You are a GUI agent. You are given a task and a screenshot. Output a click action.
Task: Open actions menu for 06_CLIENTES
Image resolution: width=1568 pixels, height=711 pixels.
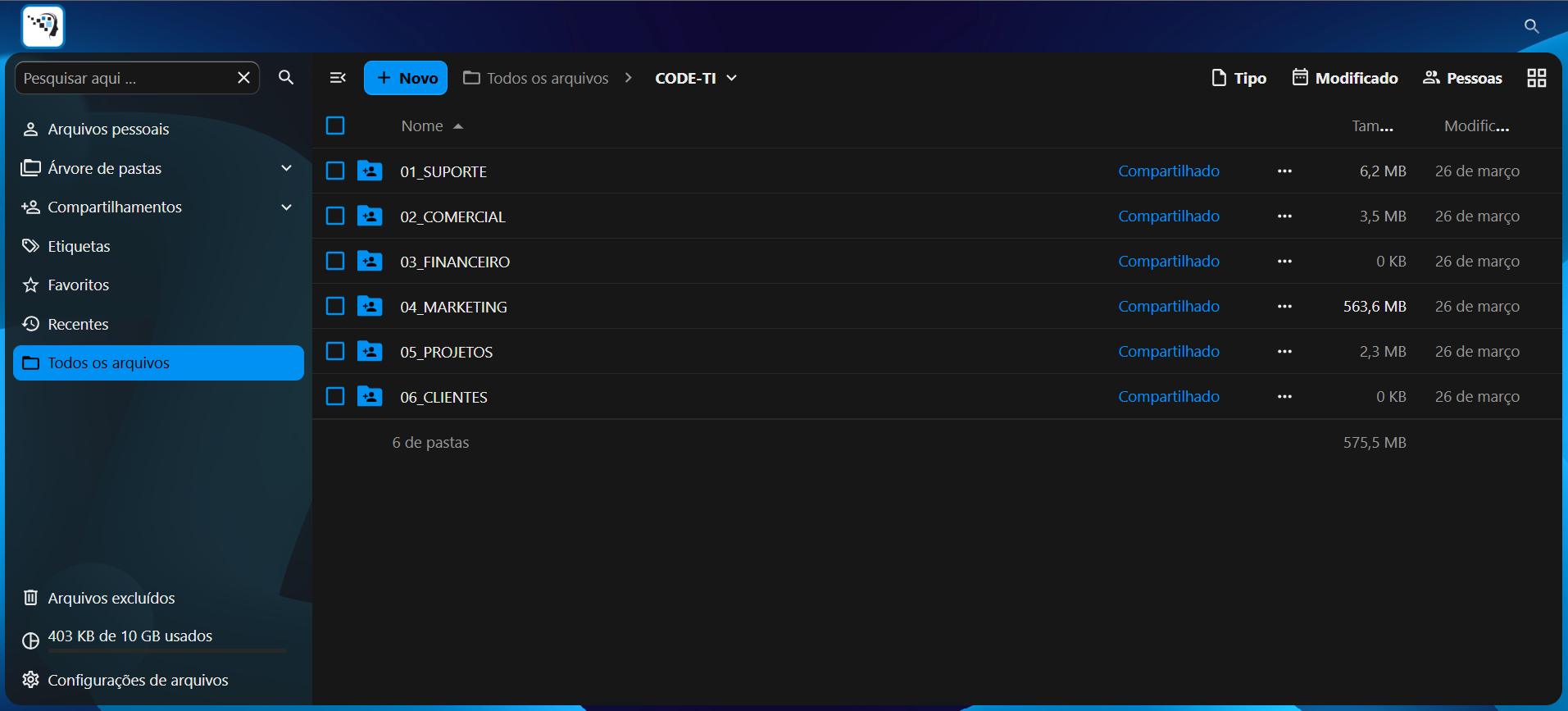coord(1284,397)
